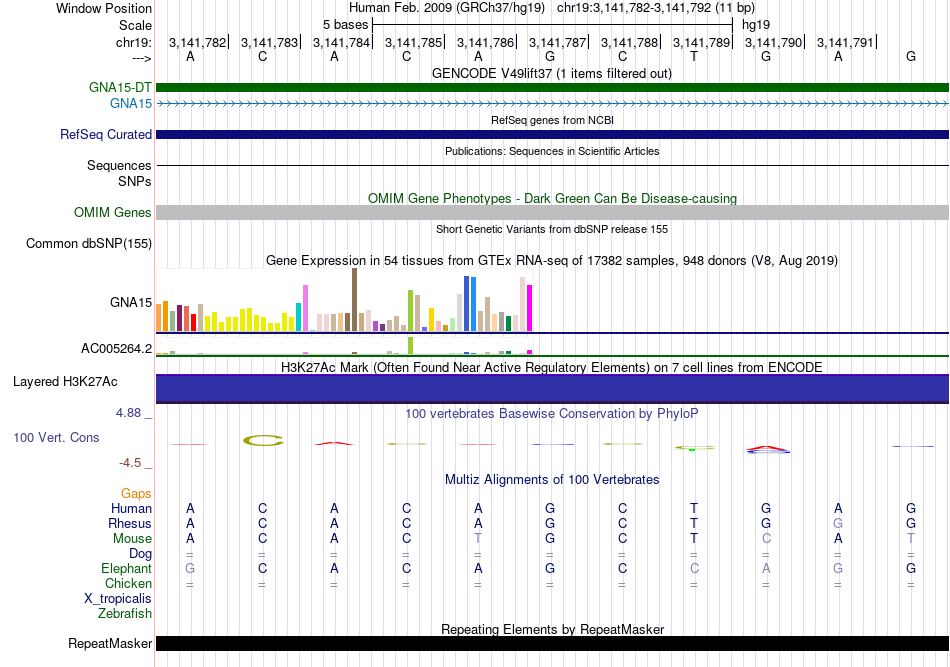Click Short Genetic Variants from dbSNP title

(x=552, y=230)
